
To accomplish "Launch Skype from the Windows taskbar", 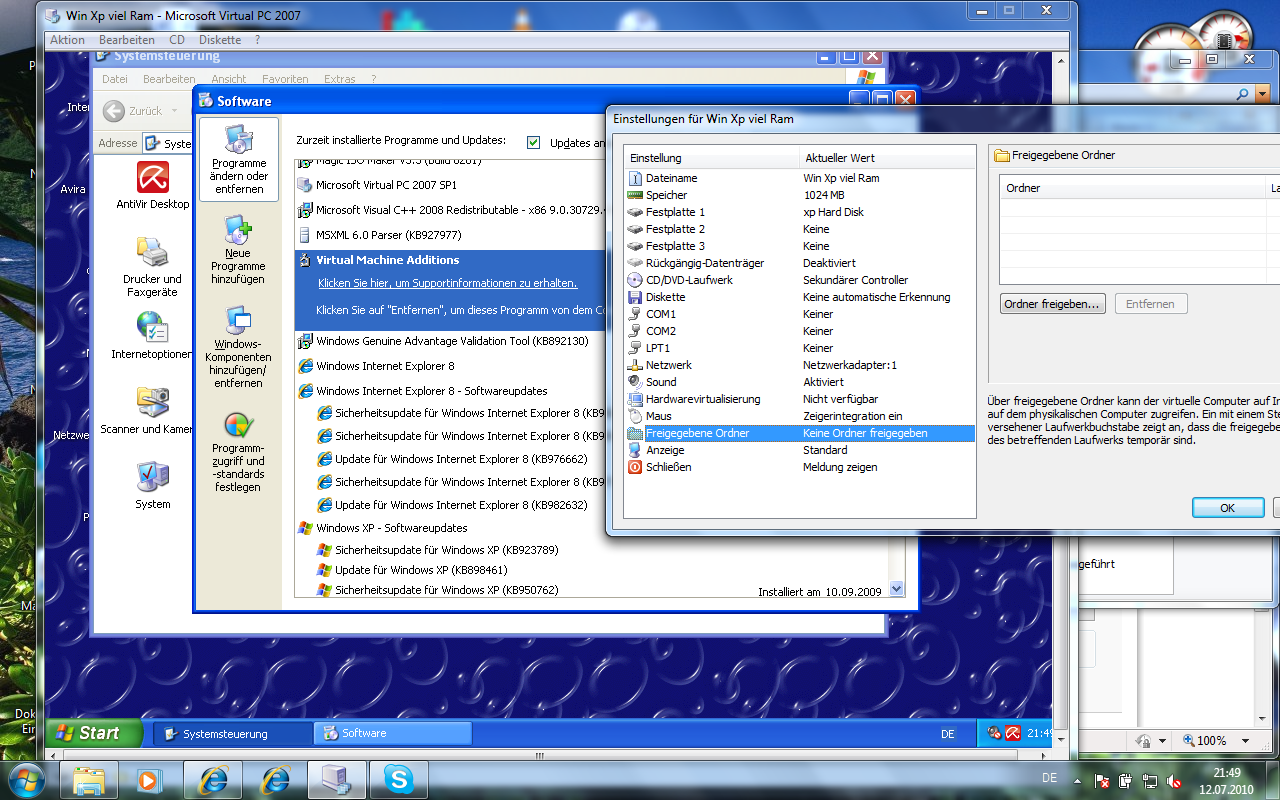I will [398, 779].
